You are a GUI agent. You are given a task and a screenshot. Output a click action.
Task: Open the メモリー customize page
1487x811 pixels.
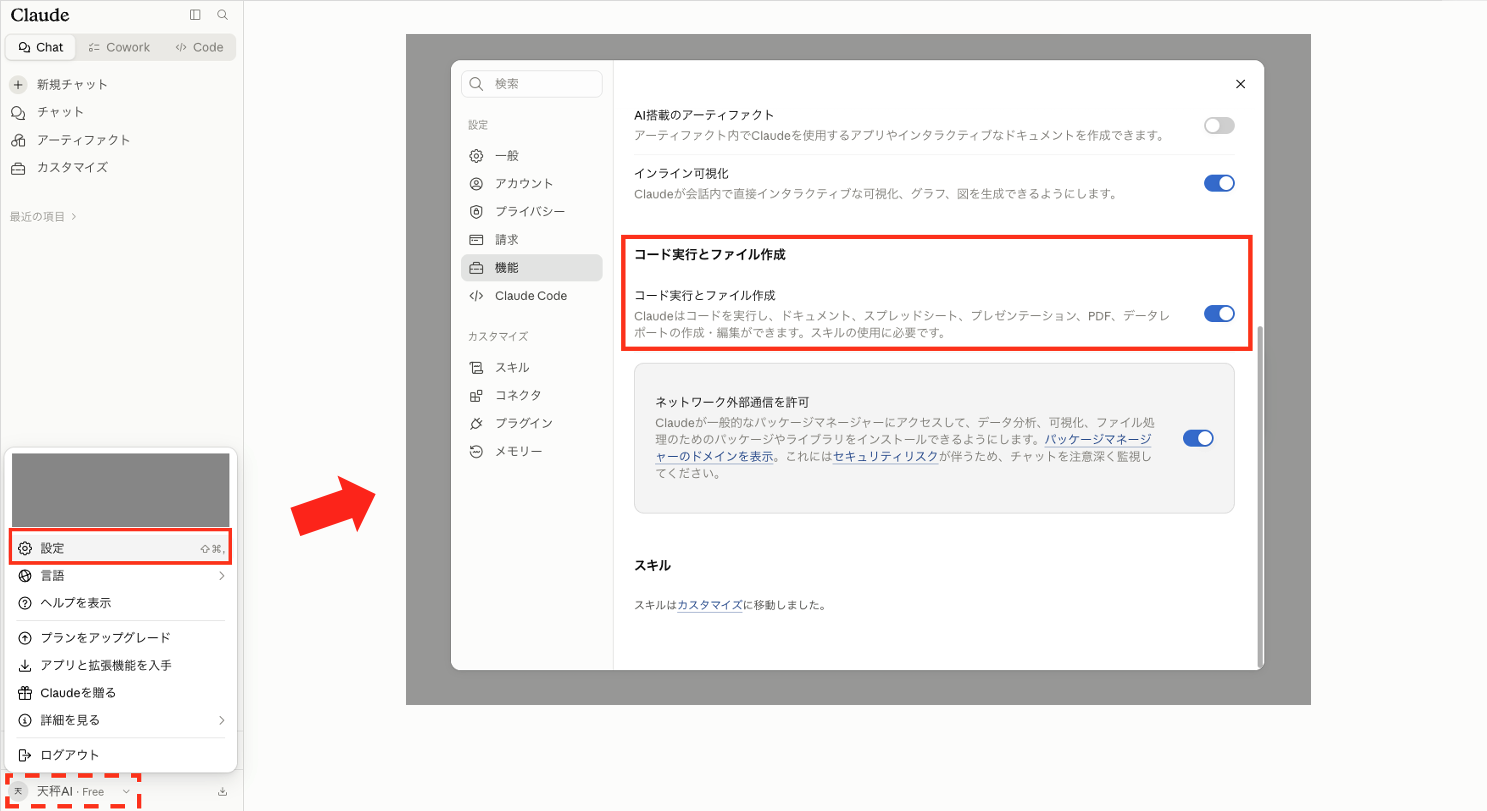[x=532, y=452]
